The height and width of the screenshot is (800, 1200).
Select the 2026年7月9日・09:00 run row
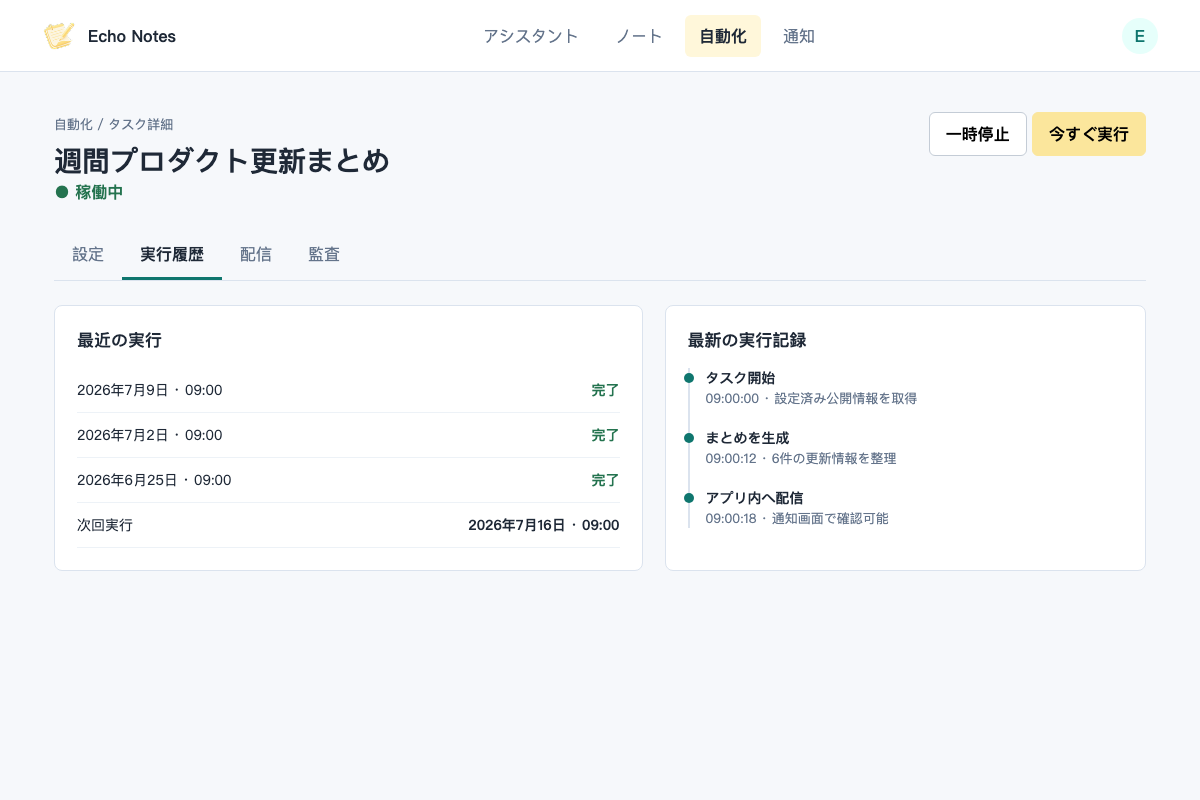pos(348,390)
